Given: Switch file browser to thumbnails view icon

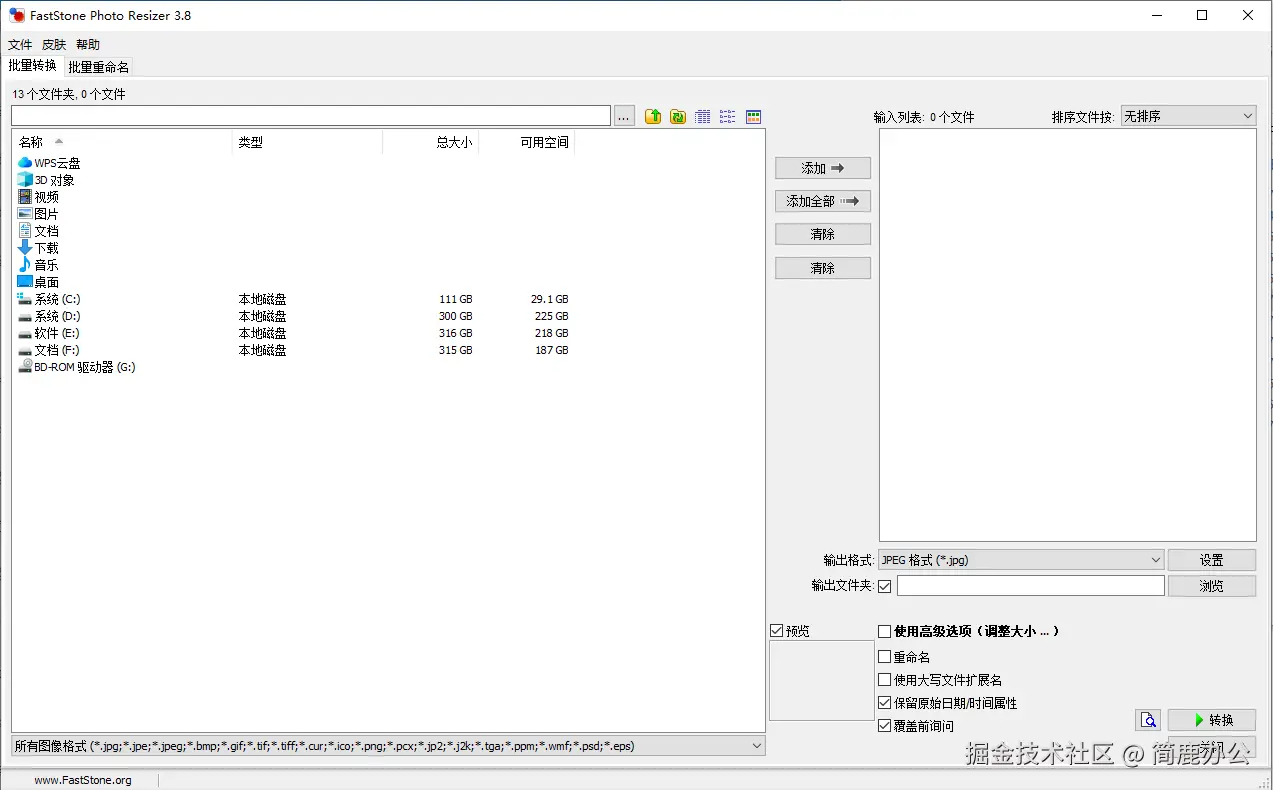Looking at the screenshot, I should (x=754, y=117).
